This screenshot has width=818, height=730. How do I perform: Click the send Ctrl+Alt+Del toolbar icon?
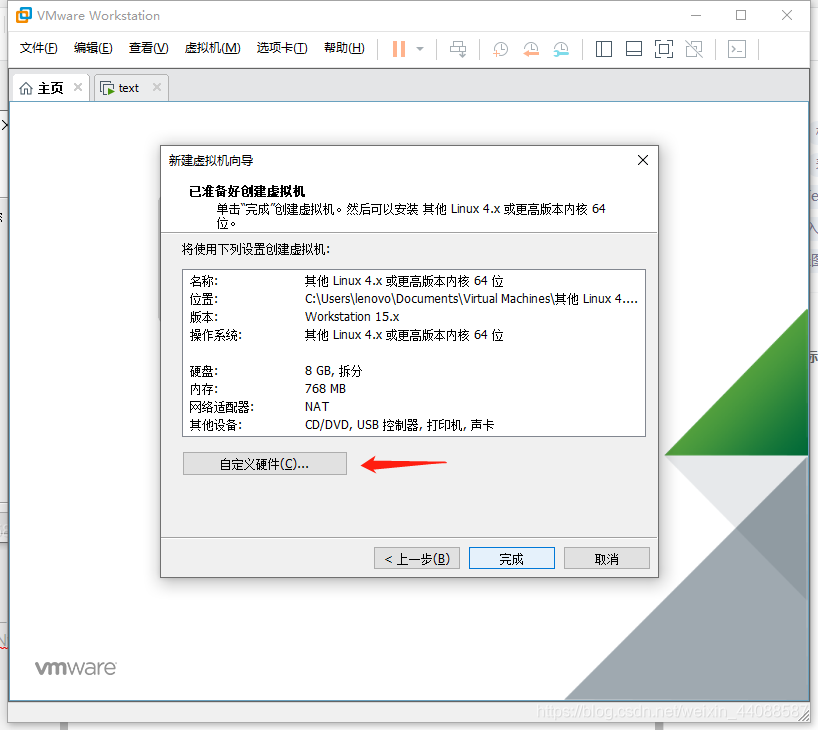coord(458,49)
